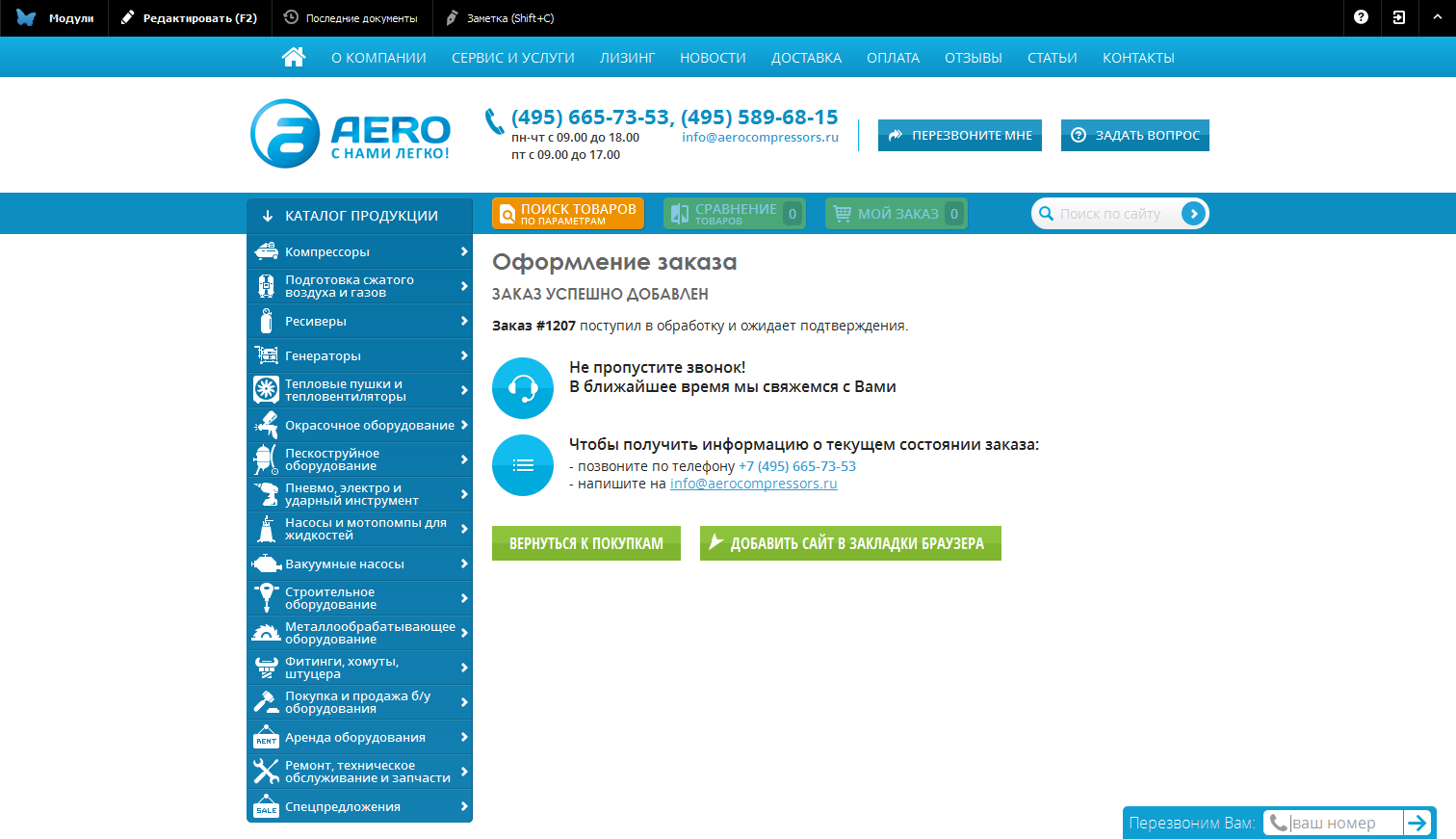
Task: Open the О компании menu item
Action: 378,58
